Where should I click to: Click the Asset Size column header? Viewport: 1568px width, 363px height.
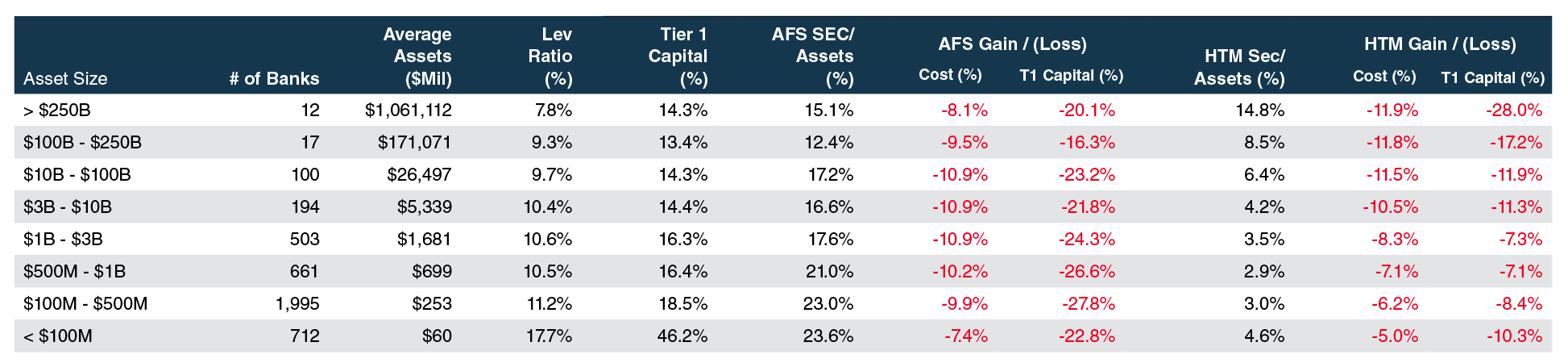(x=65, y=79)
